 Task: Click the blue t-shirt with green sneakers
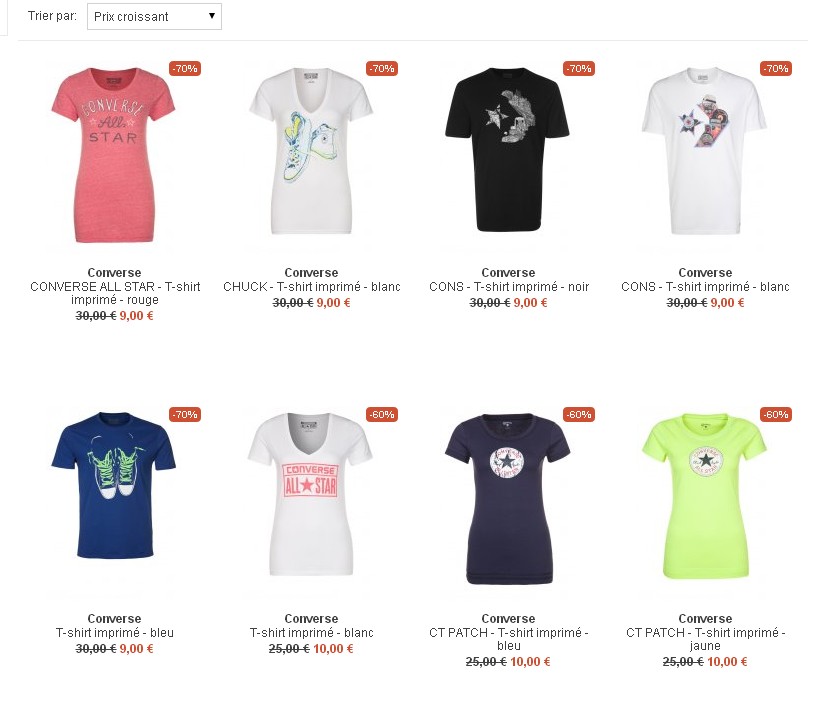tap(114, 485)
